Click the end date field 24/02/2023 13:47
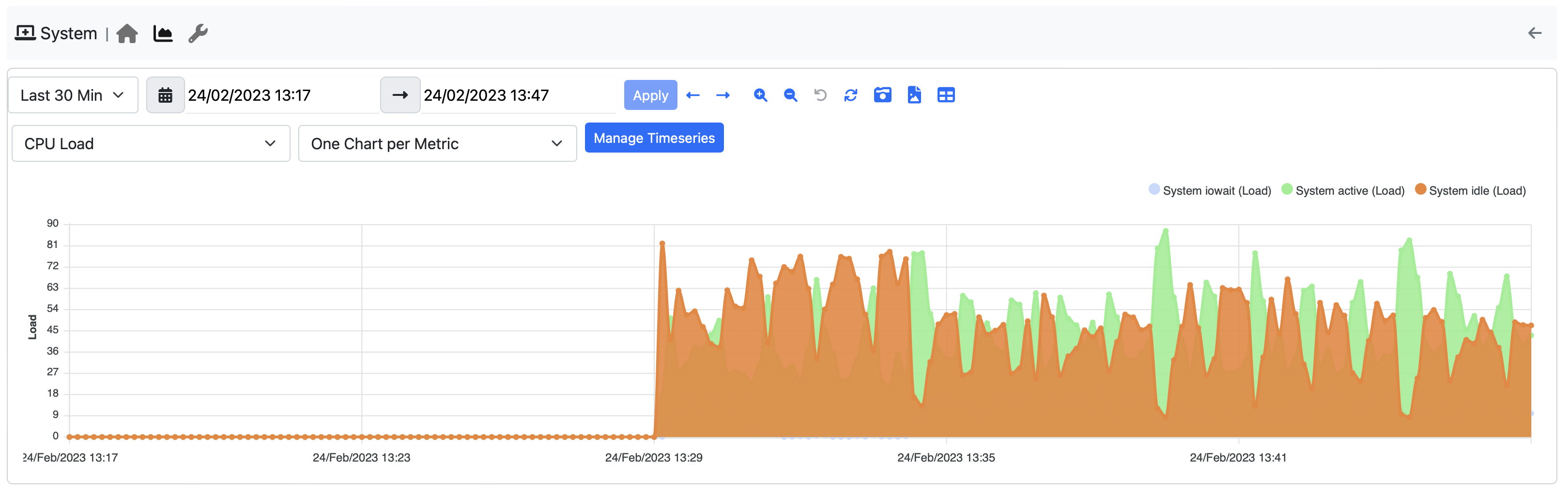 tap(518, 95)
